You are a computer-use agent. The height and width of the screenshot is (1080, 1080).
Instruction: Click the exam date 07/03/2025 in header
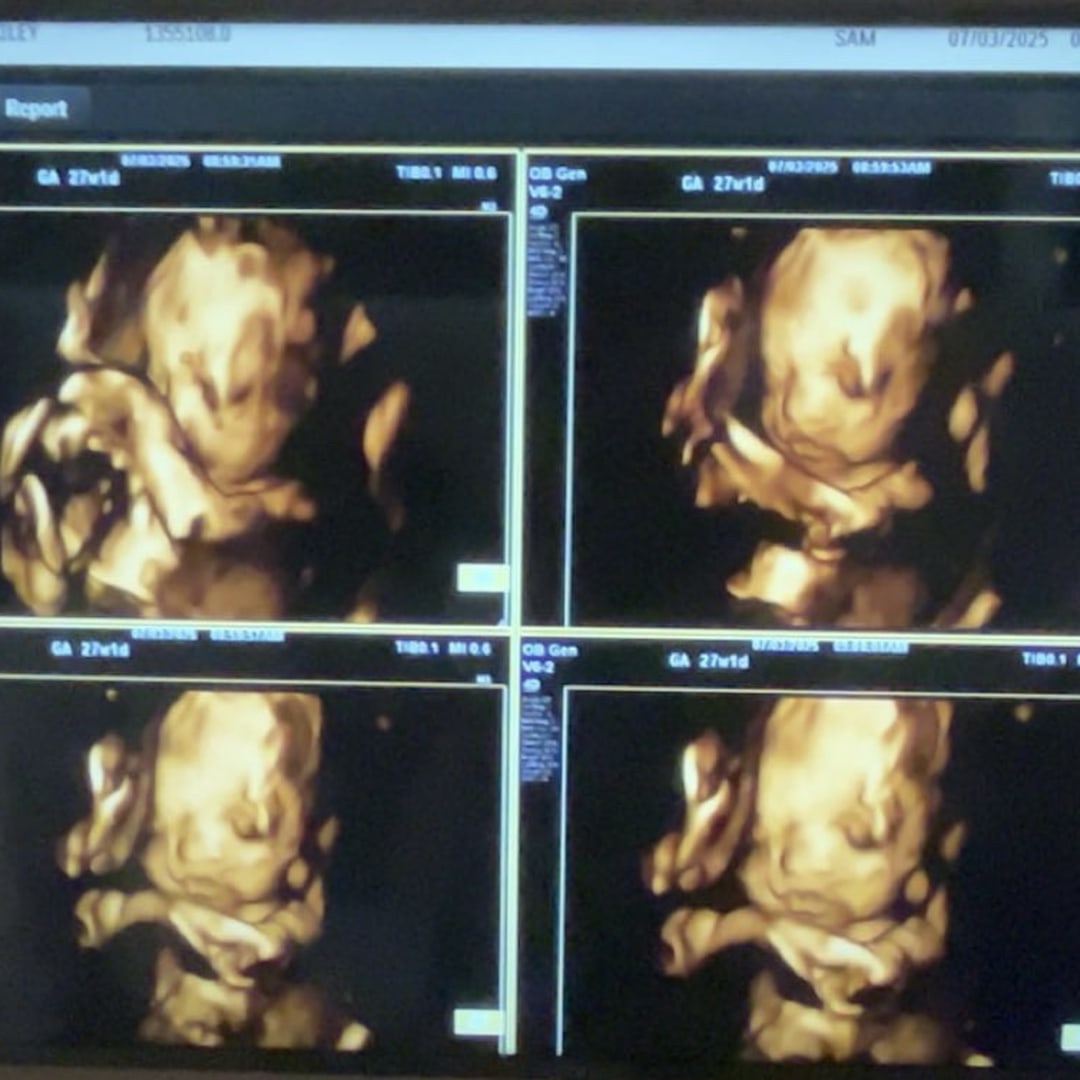997,39
